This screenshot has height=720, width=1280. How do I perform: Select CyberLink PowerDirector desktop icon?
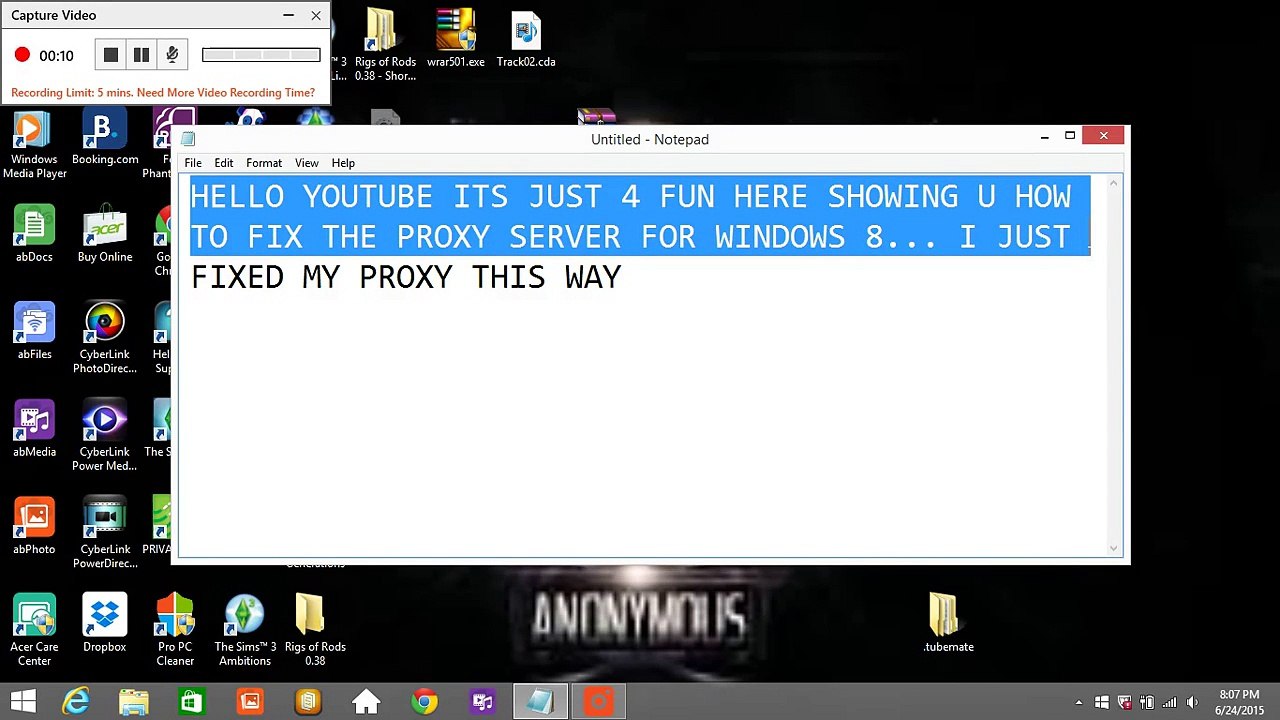(105, 533)
